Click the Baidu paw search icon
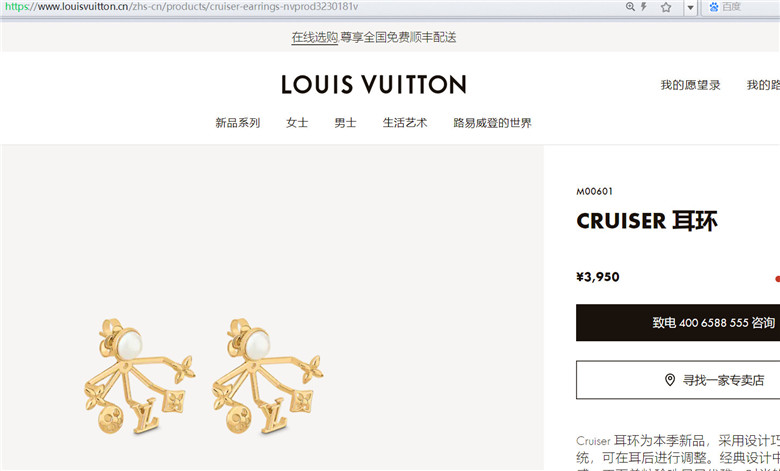 click(x=714, y=7)
